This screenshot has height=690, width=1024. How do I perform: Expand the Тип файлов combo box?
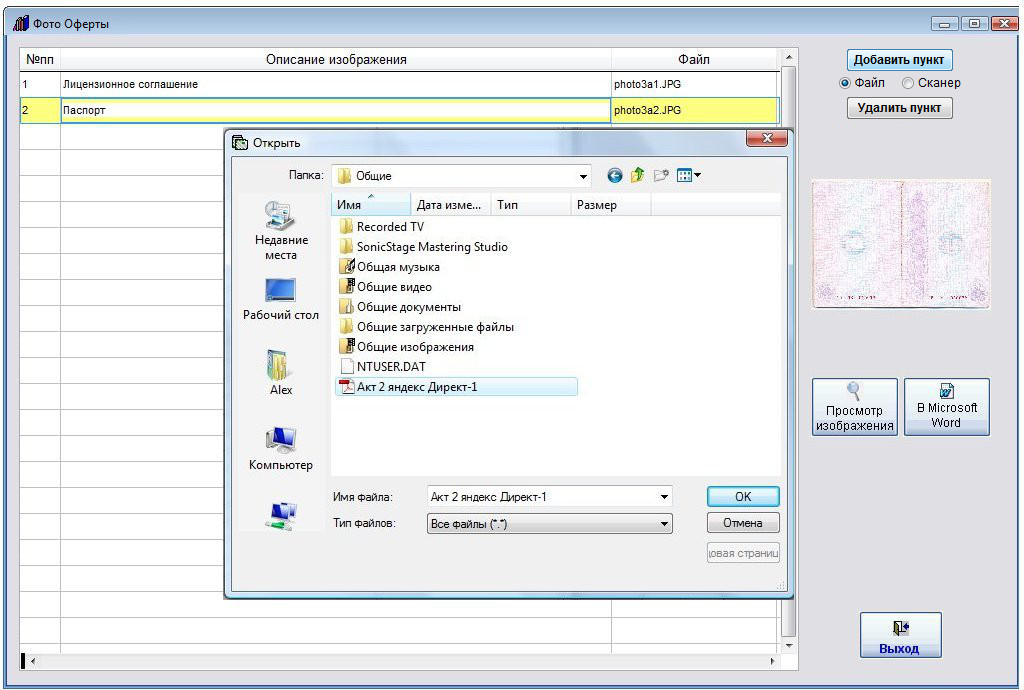(549, 524)
